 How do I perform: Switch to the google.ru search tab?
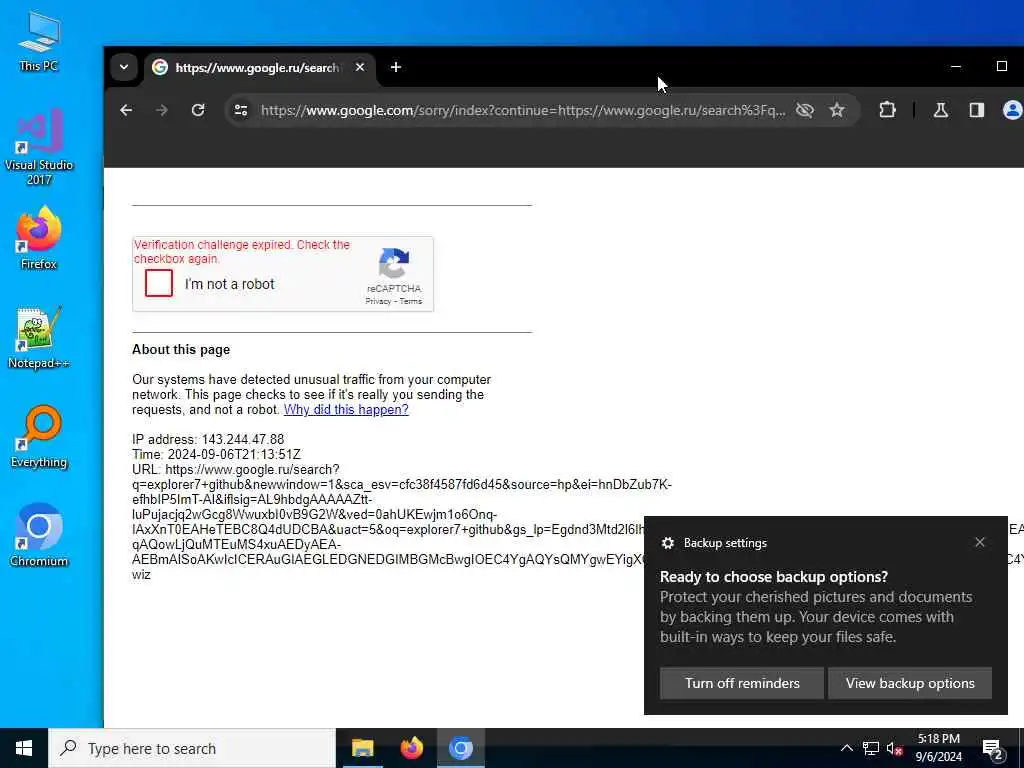click(x=255, y=67)
